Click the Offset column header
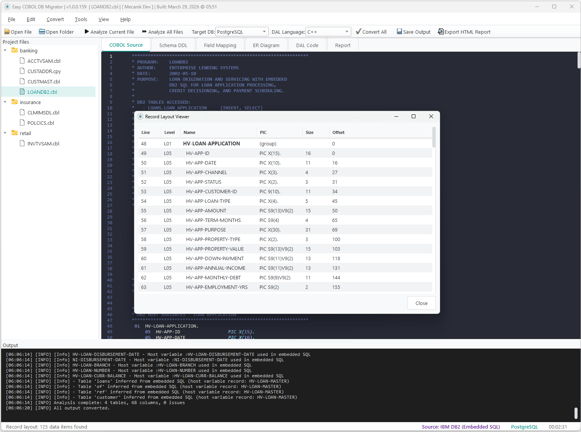 [x=338, y=132]
